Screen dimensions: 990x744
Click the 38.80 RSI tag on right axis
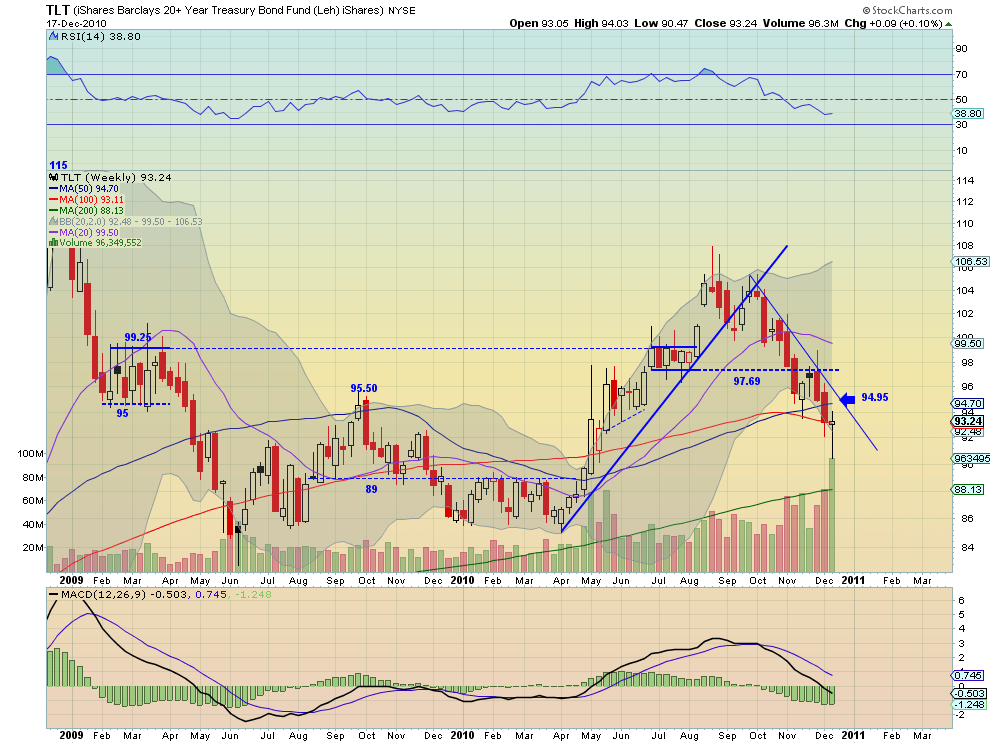click(968, 114)
